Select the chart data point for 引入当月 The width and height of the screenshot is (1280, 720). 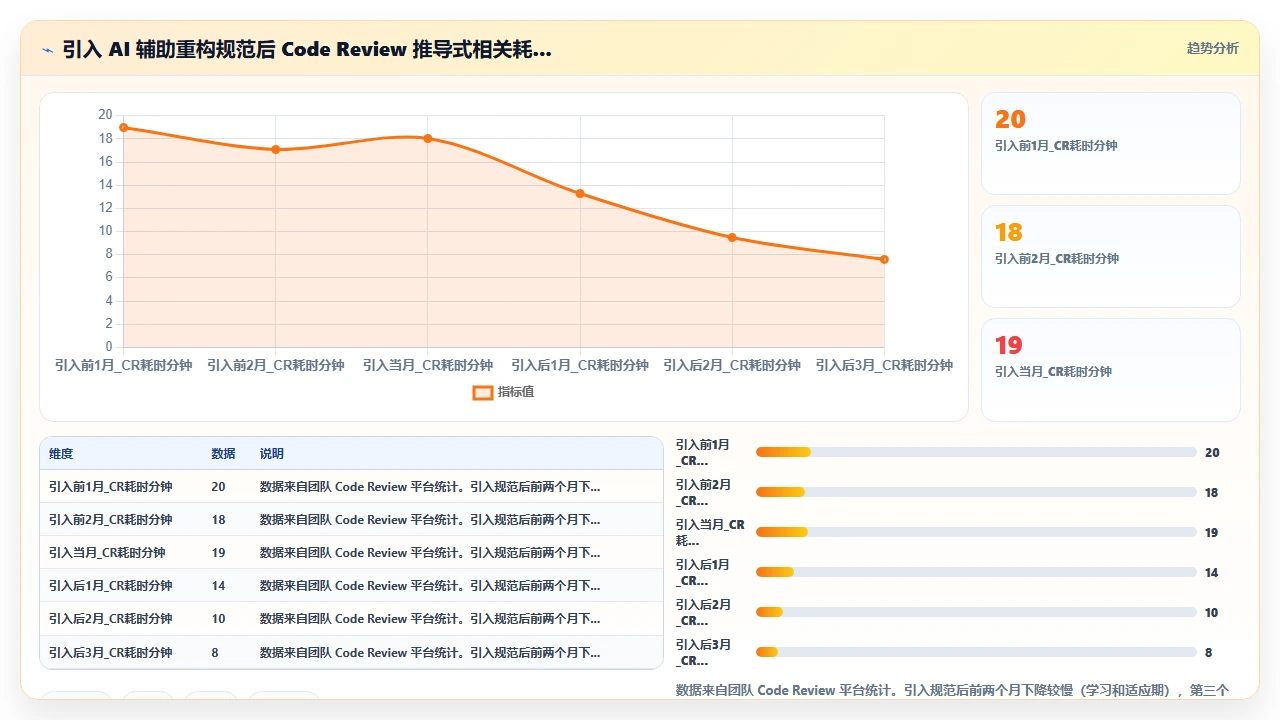click(x=428, y=138)
